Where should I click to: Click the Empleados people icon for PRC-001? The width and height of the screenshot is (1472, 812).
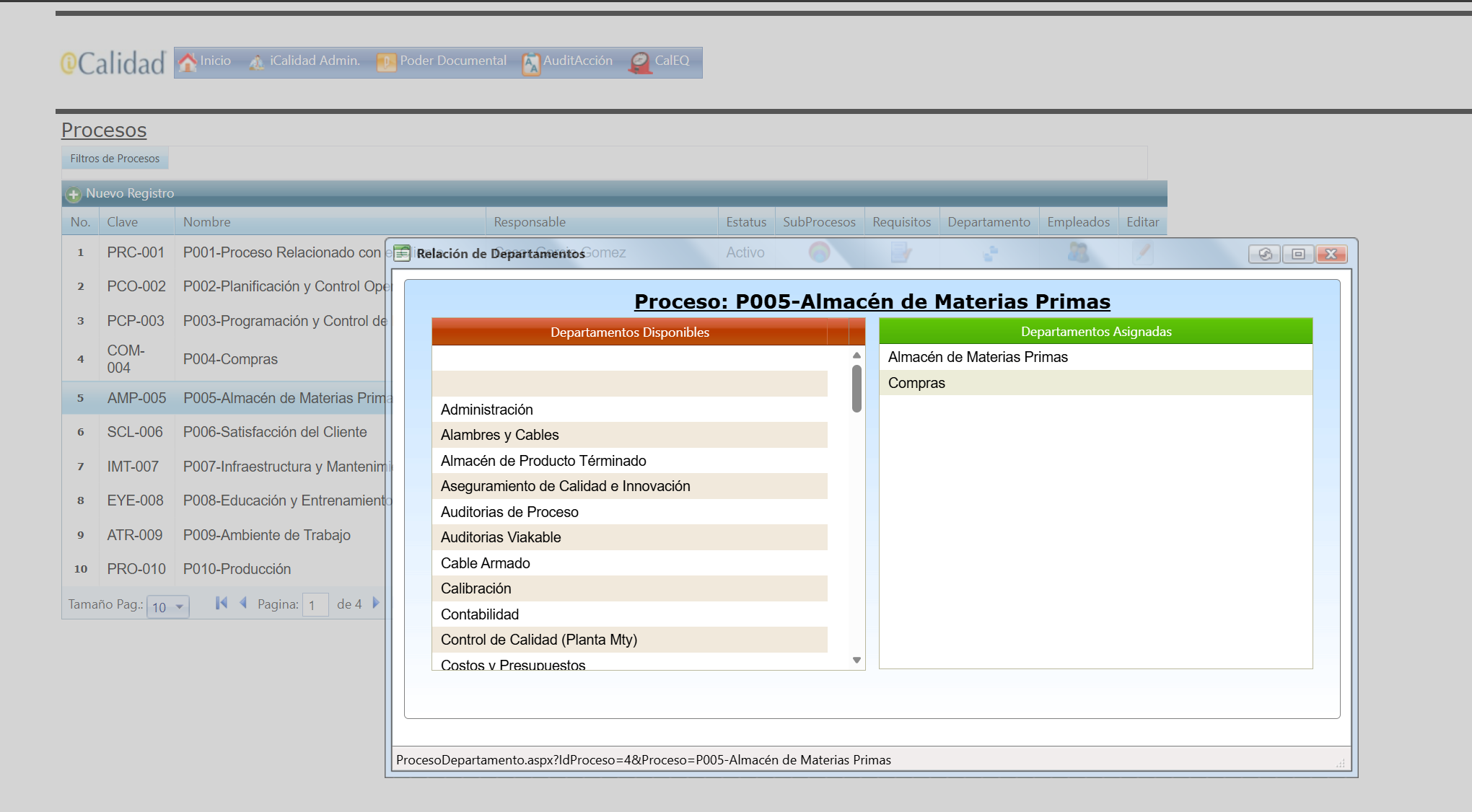pos(1078,253)
